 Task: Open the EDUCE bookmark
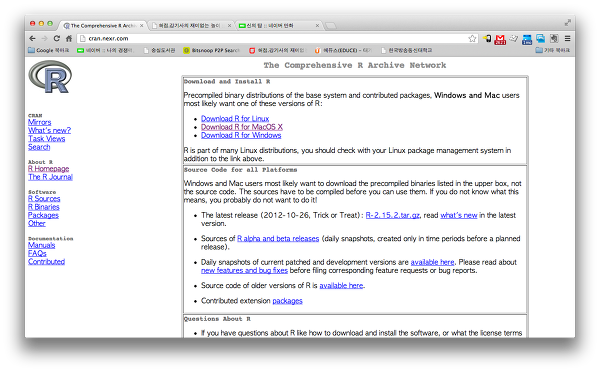[343, 50]
